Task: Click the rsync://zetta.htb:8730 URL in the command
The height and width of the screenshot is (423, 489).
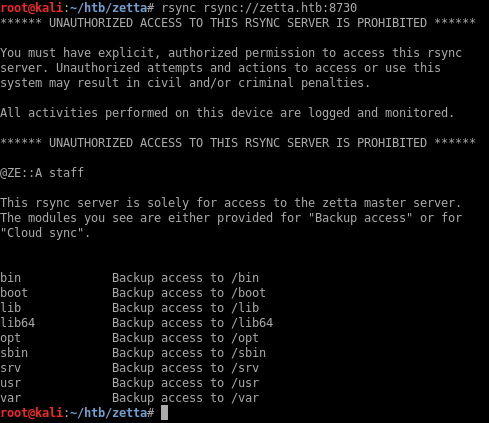Action: pyautogui.click(x=280, y=8)
